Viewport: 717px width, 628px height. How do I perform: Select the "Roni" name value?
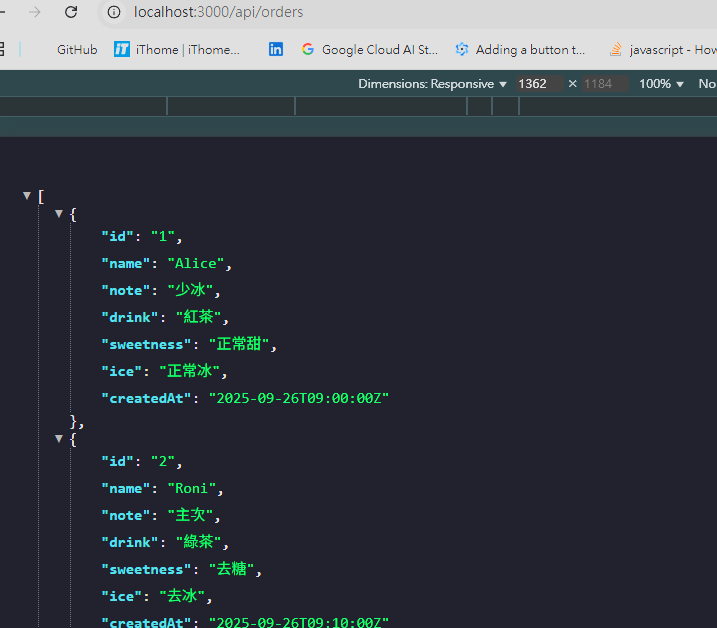tap(192, 488)
